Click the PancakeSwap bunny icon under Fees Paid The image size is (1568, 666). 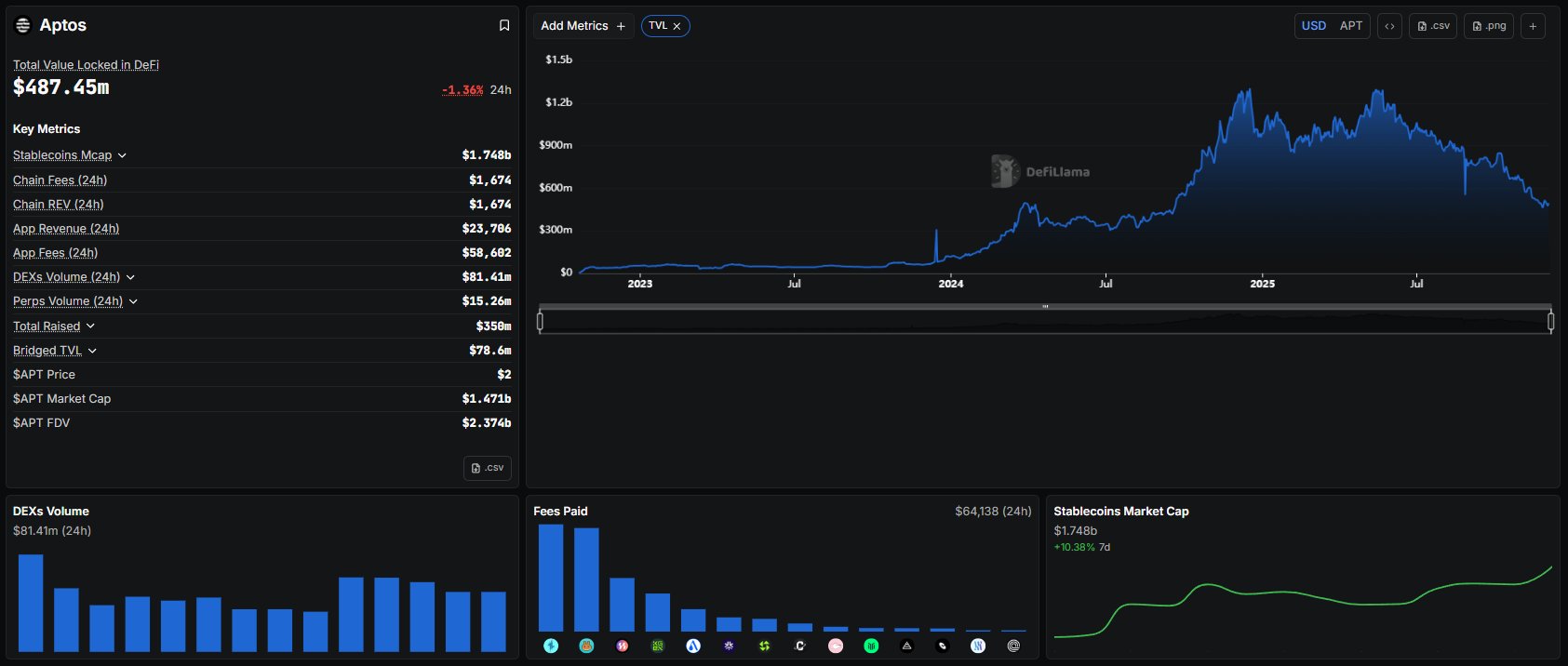pos(586,646)
